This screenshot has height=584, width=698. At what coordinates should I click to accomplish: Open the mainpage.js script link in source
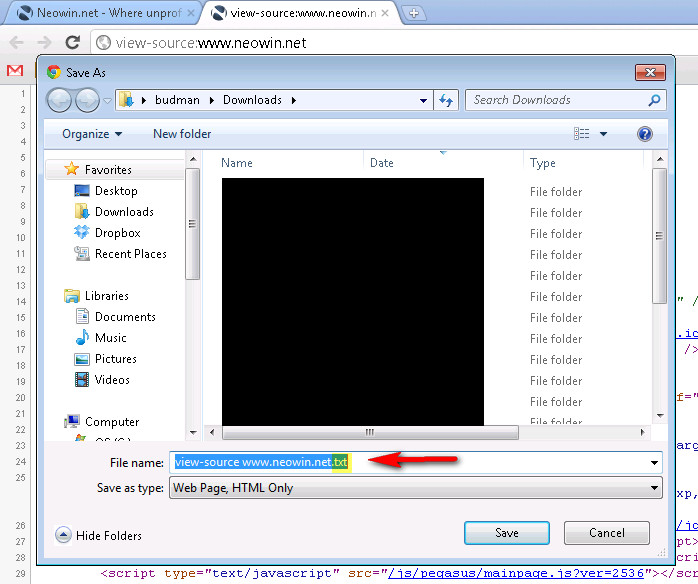tap(516, 573)
